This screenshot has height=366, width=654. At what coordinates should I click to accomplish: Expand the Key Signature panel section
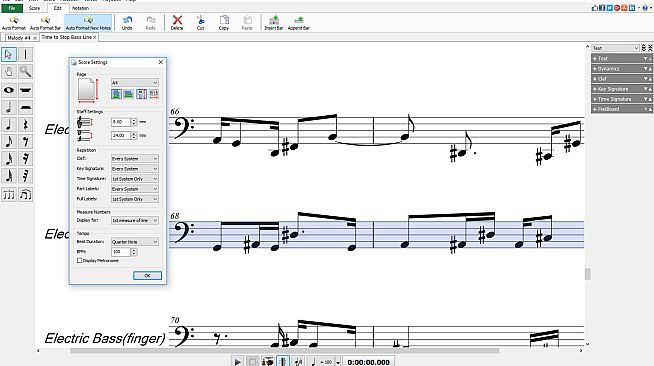[621, 89]
